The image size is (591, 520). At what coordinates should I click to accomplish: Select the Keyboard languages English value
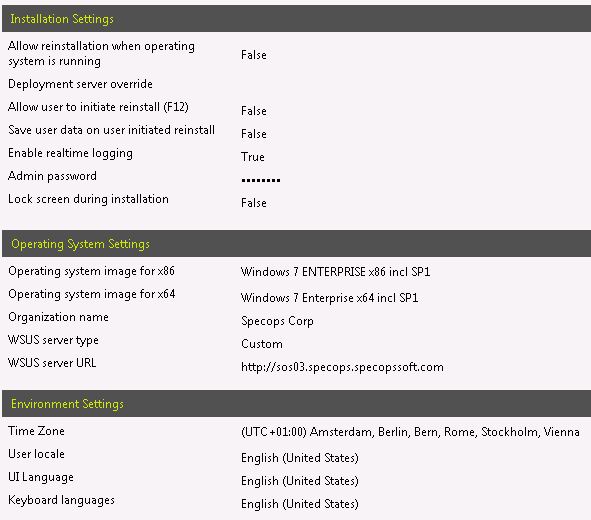(300, 504)
